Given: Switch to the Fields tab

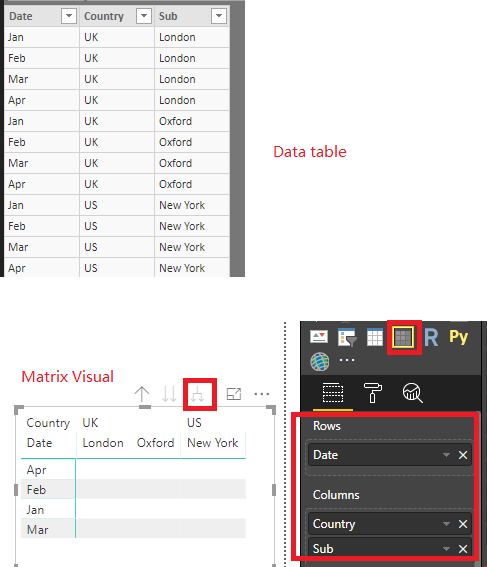Looking at the screenshot, I should coord(333,393).
